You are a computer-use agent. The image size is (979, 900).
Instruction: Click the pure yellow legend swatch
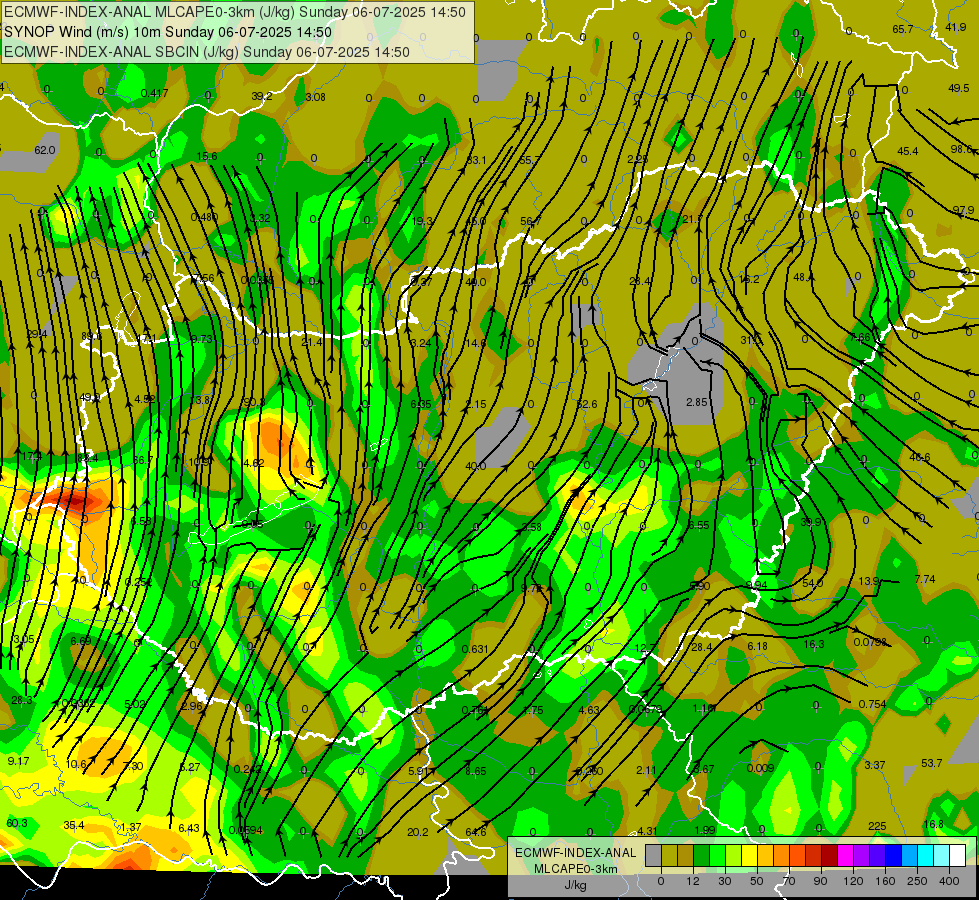749,855
